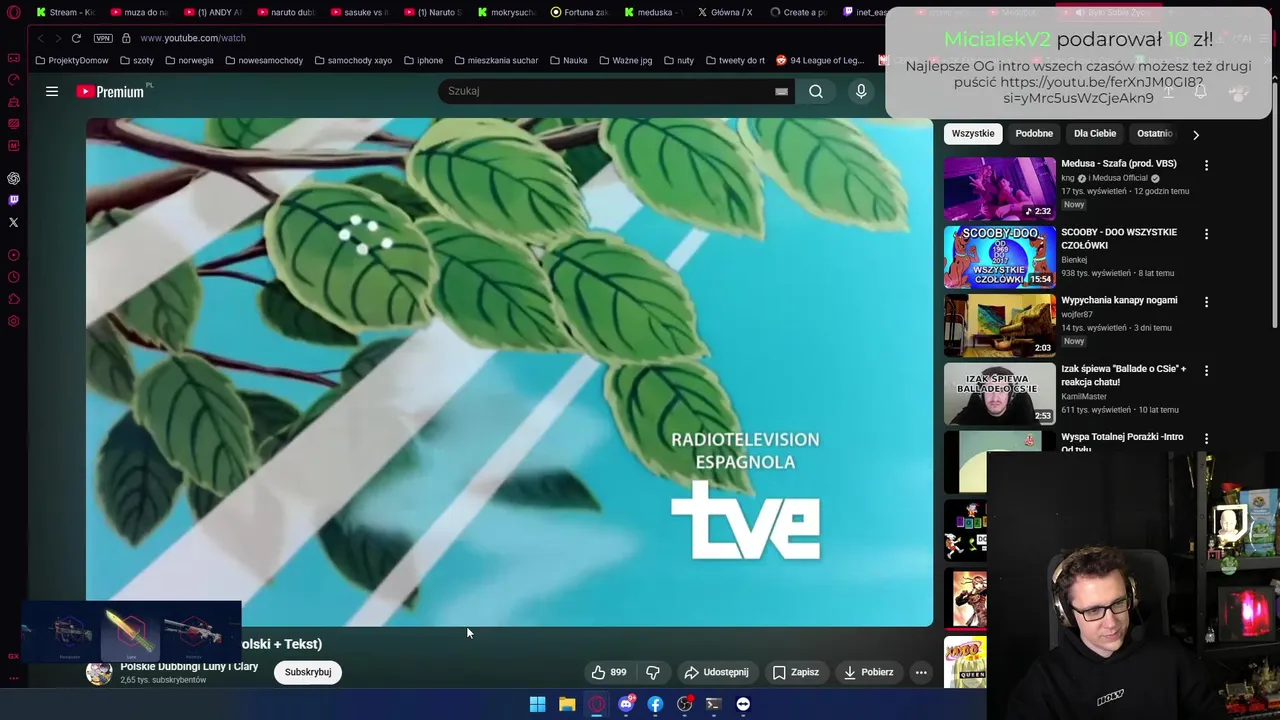The height and width of the screenshot is (720, 1280).
Task: Open Medusa - Szafa video thumbnail
Action: [999, 188]
